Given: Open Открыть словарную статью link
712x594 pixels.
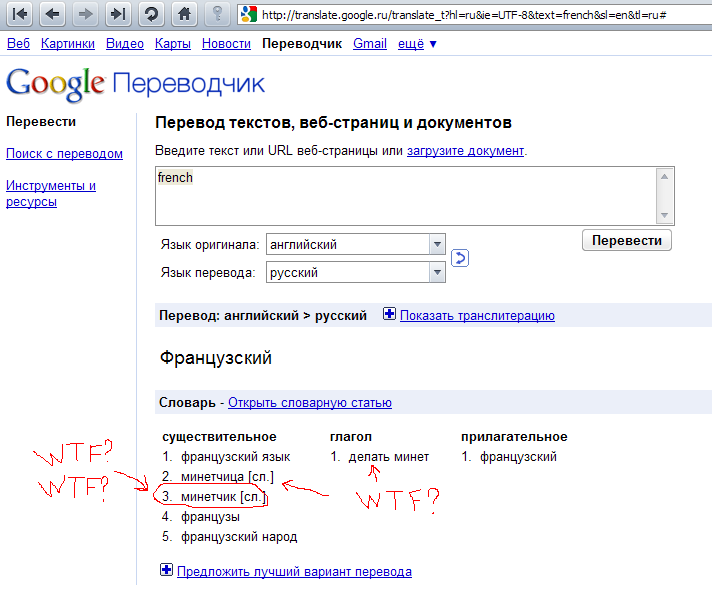Looking at the screenshot, I should click(310, 403).
